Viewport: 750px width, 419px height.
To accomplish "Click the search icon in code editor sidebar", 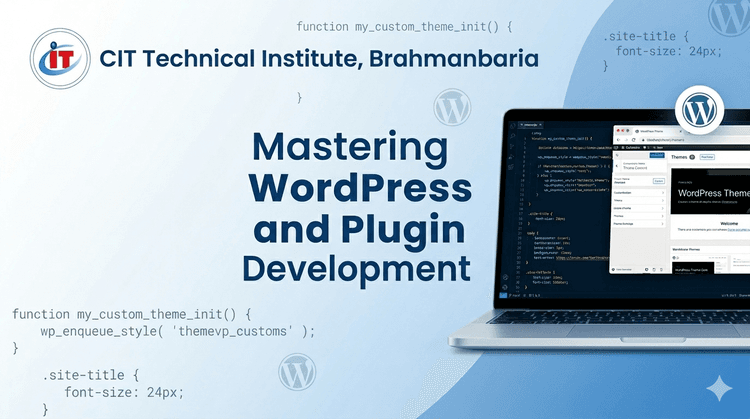I will [x=512, y=136].
